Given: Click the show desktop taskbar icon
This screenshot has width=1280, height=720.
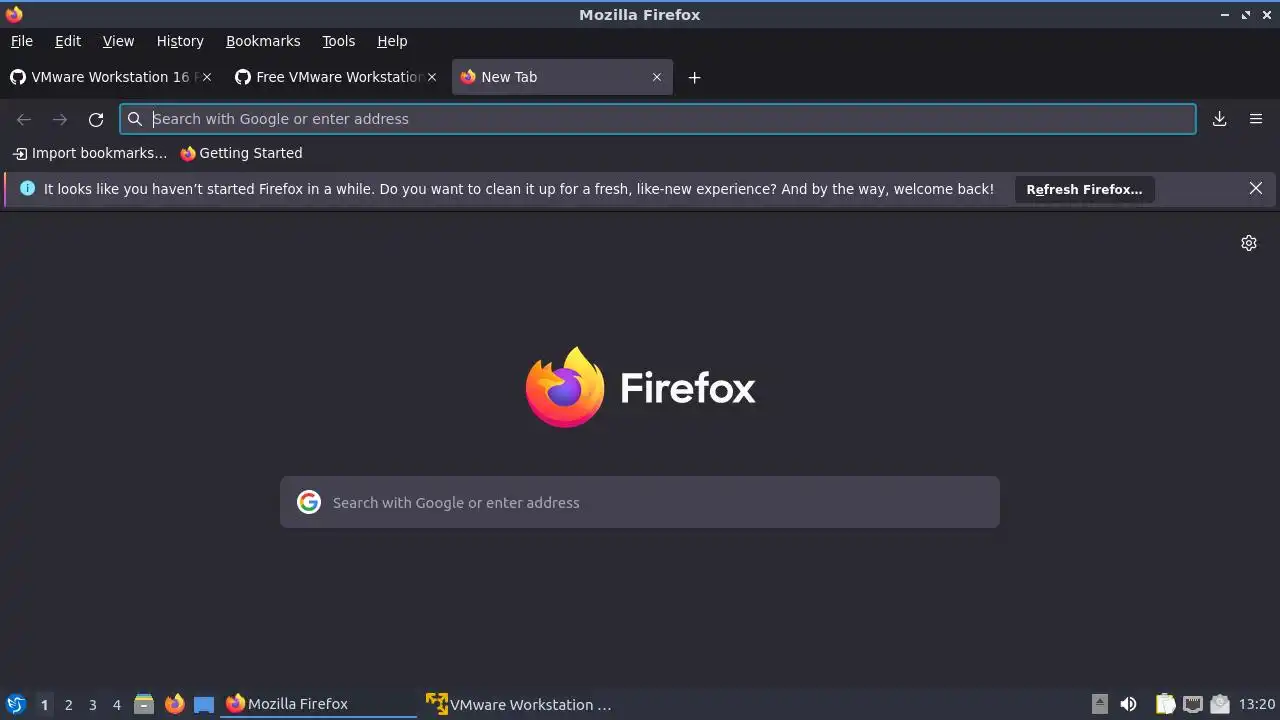Looking at the screenshot, I should coord(204,704).
